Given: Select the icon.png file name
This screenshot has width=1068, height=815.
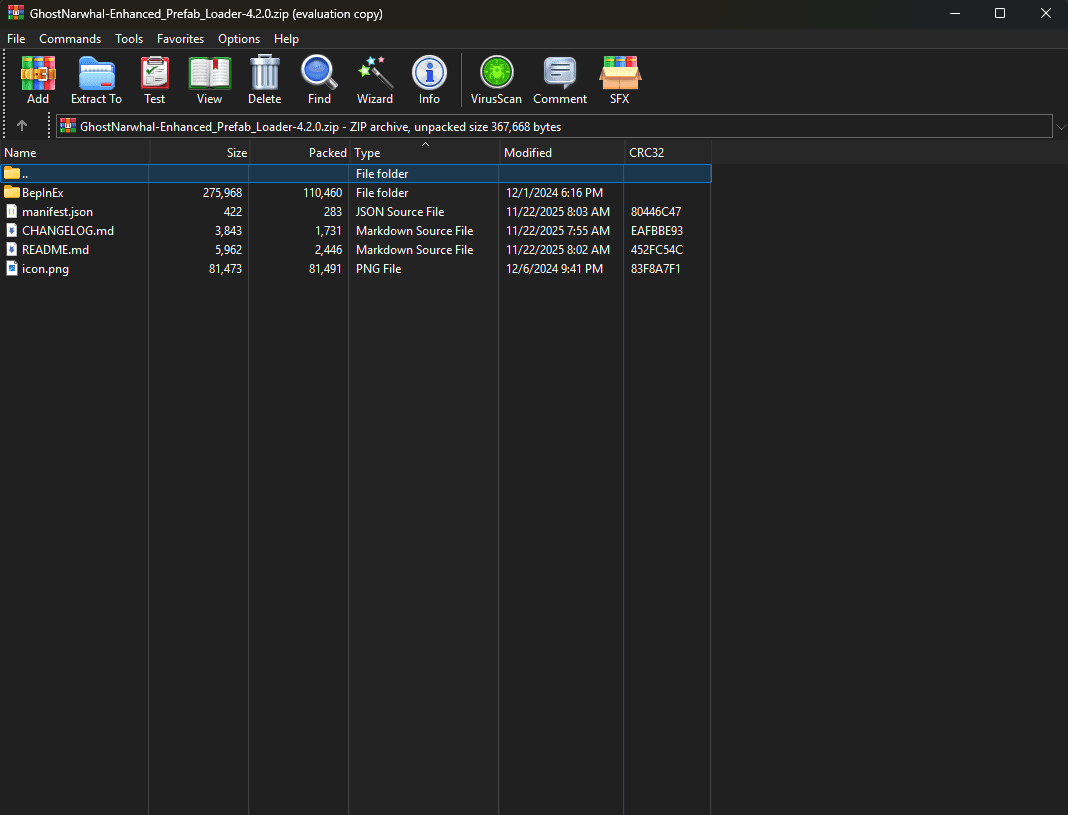Looking at the screenshot, I should pos(45,269).
